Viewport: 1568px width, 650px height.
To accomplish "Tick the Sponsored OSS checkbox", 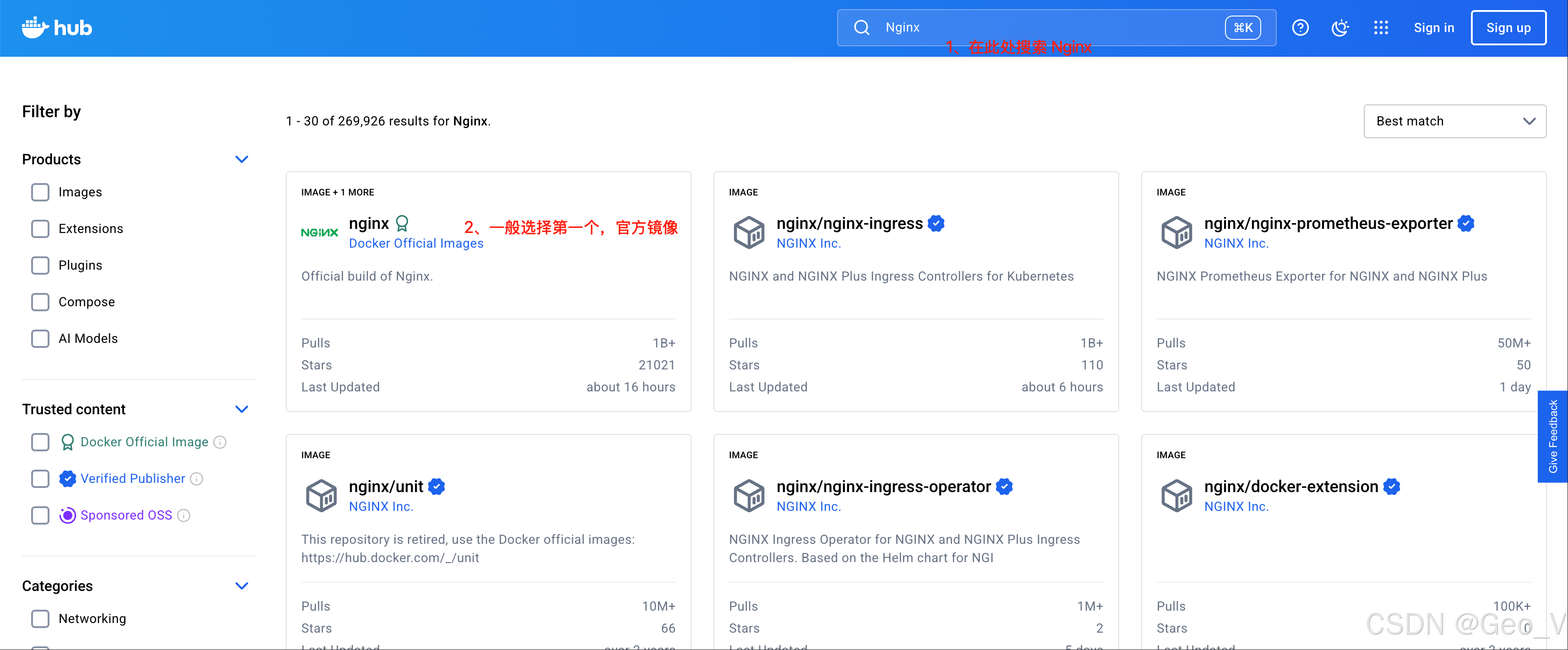I will click(40, 515).
